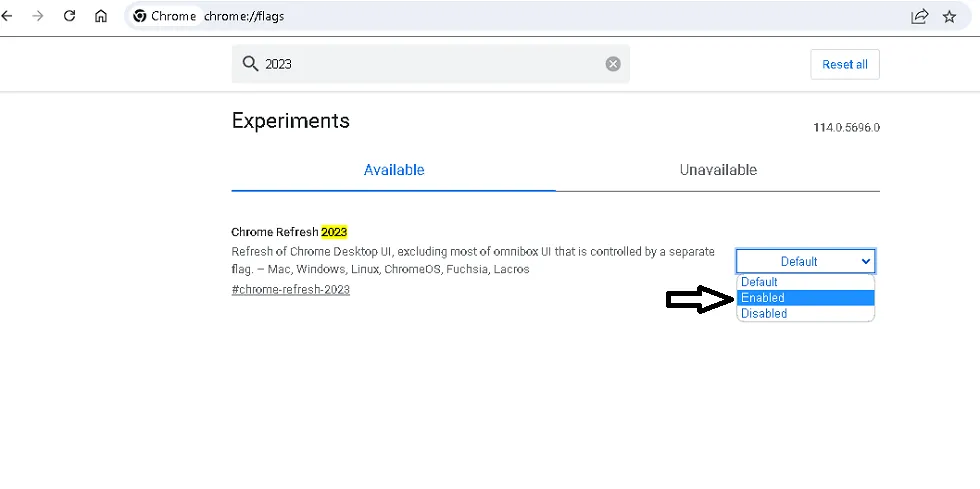
Task: Switch to the Unavailable tab
Action: 718,170
